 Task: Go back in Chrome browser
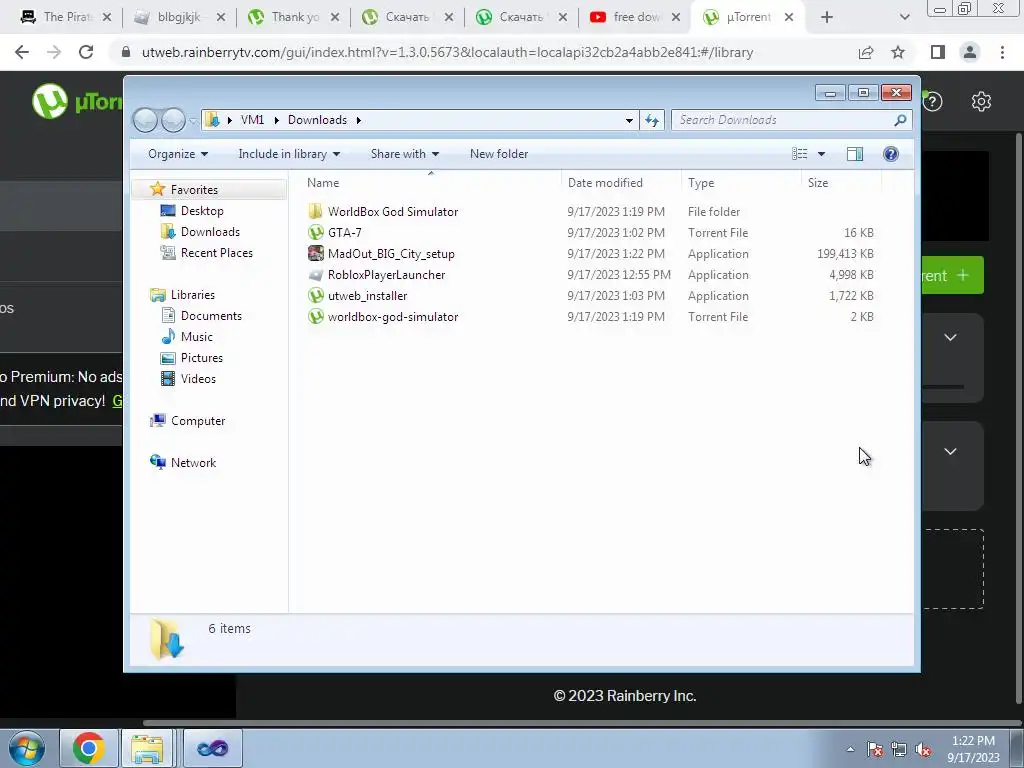click(22, 52)
